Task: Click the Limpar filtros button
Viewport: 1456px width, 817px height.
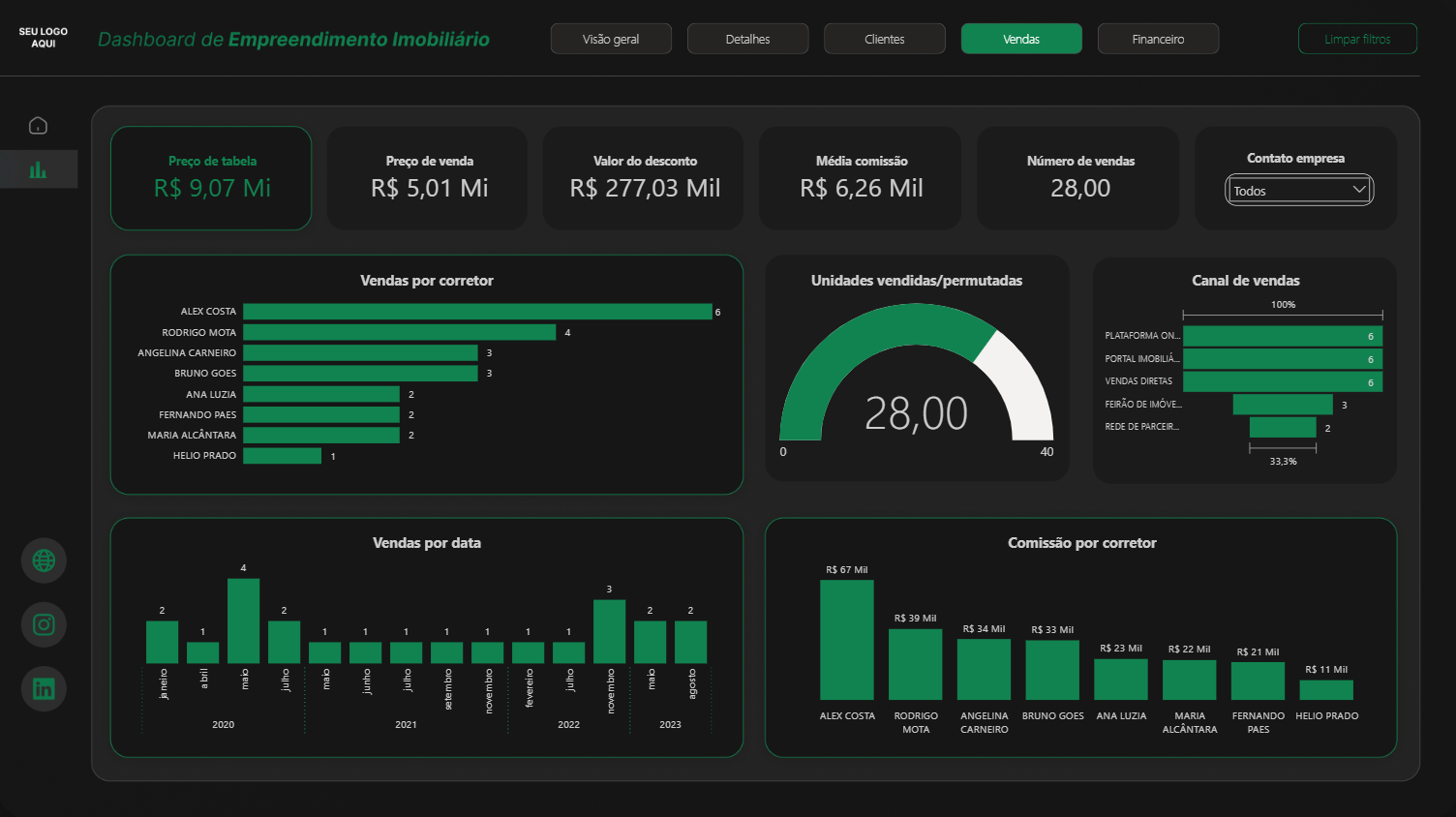Action: coord(1357,39)
